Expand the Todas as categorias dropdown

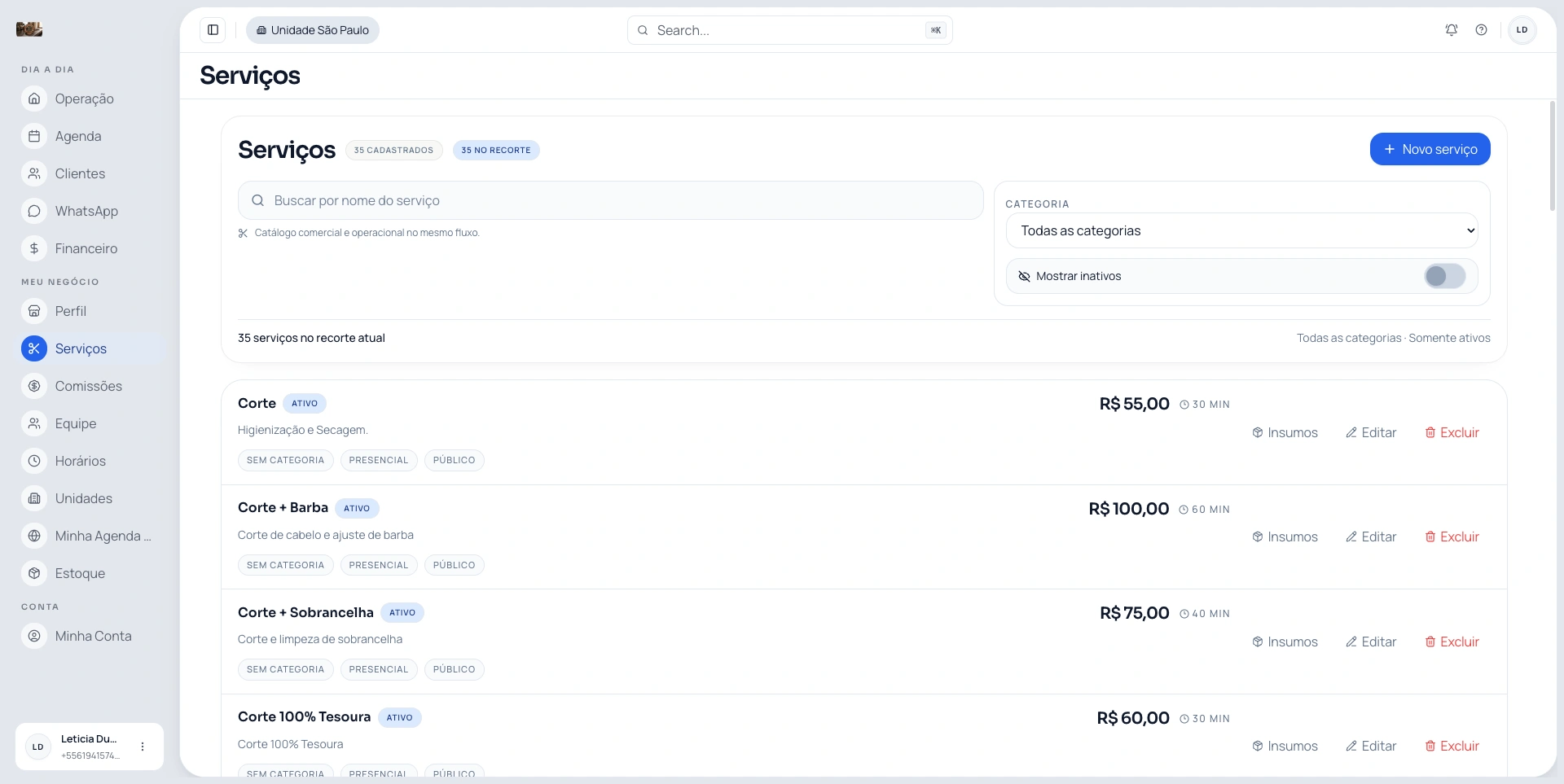[1241, 230]
